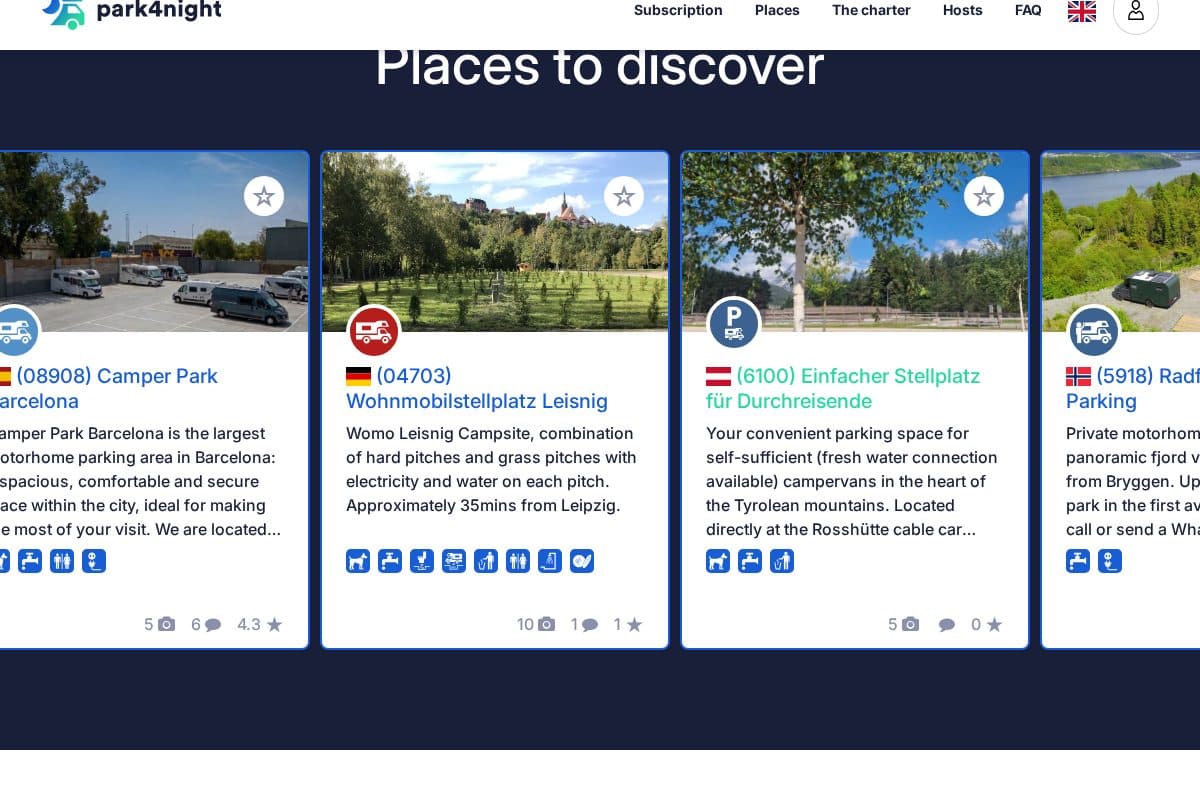Viewport: 1200px width, 800px height.
Task: Click the Womo Leisnig Campsite description text
Action: pos(492,469)
